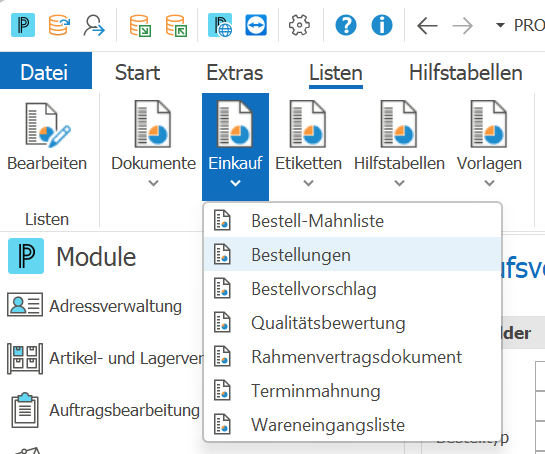Click the Adressverwaltung contact card icon
Image resolution: width=545 pixels, height=454 pixels.
tap(25, 305)
